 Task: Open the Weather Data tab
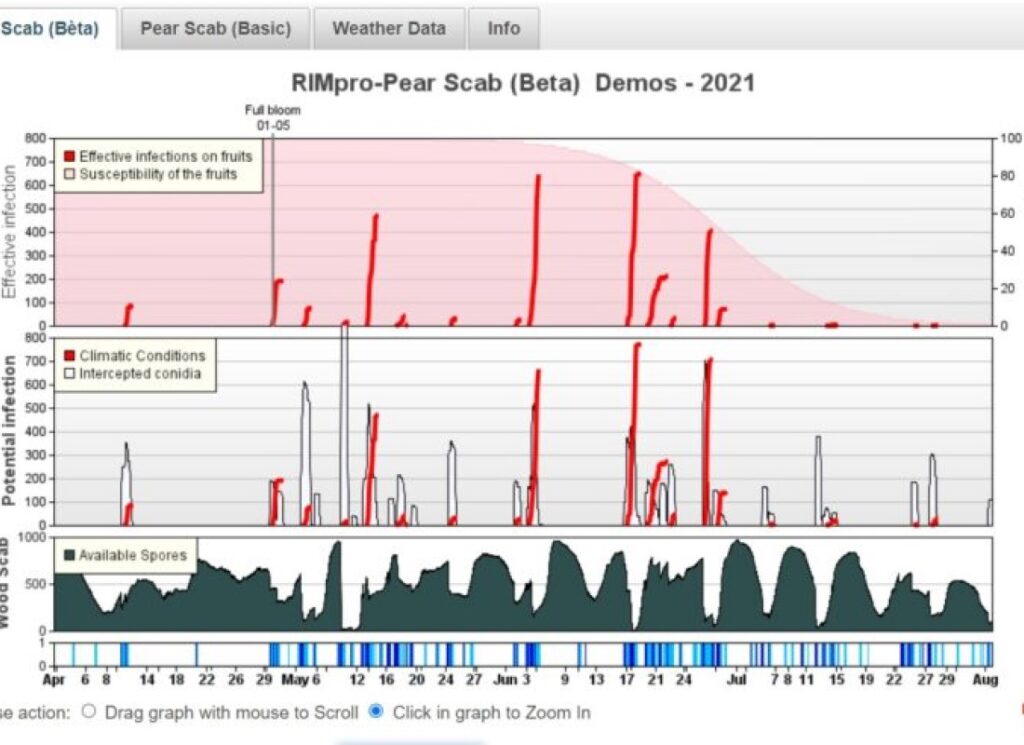coord(389,29)
